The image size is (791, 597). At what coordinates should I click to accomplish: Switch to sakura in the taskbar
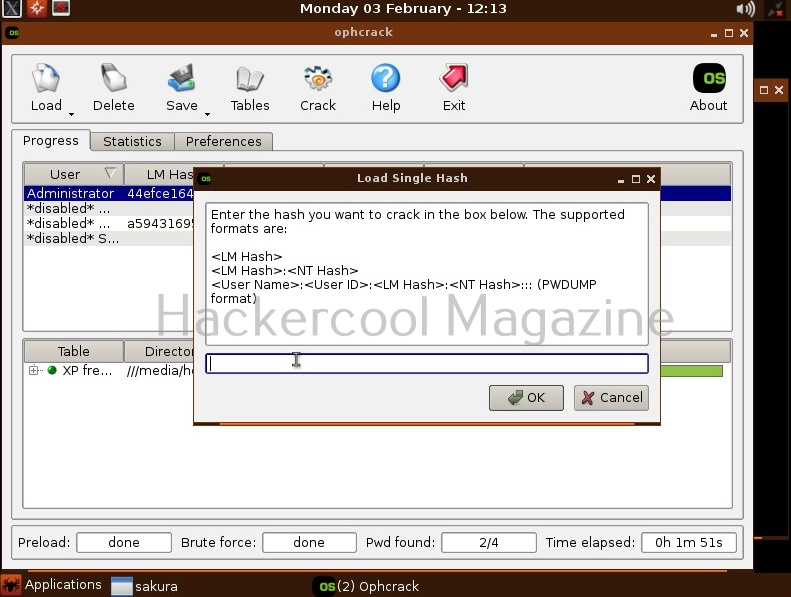pyautogui.click(x=145, y=586)
